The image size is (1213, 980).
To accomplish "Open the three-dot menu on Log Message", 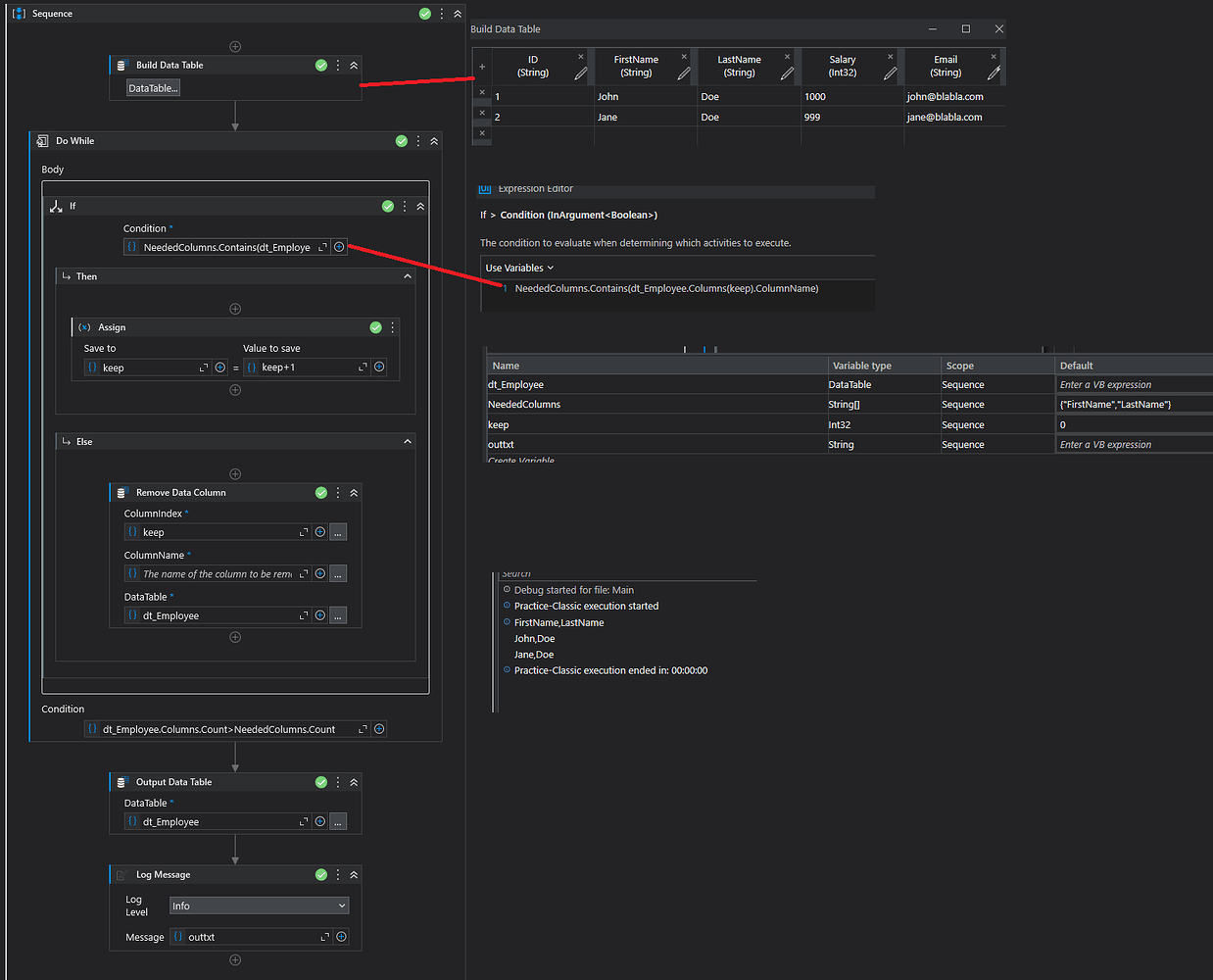I will coord(336,874).
